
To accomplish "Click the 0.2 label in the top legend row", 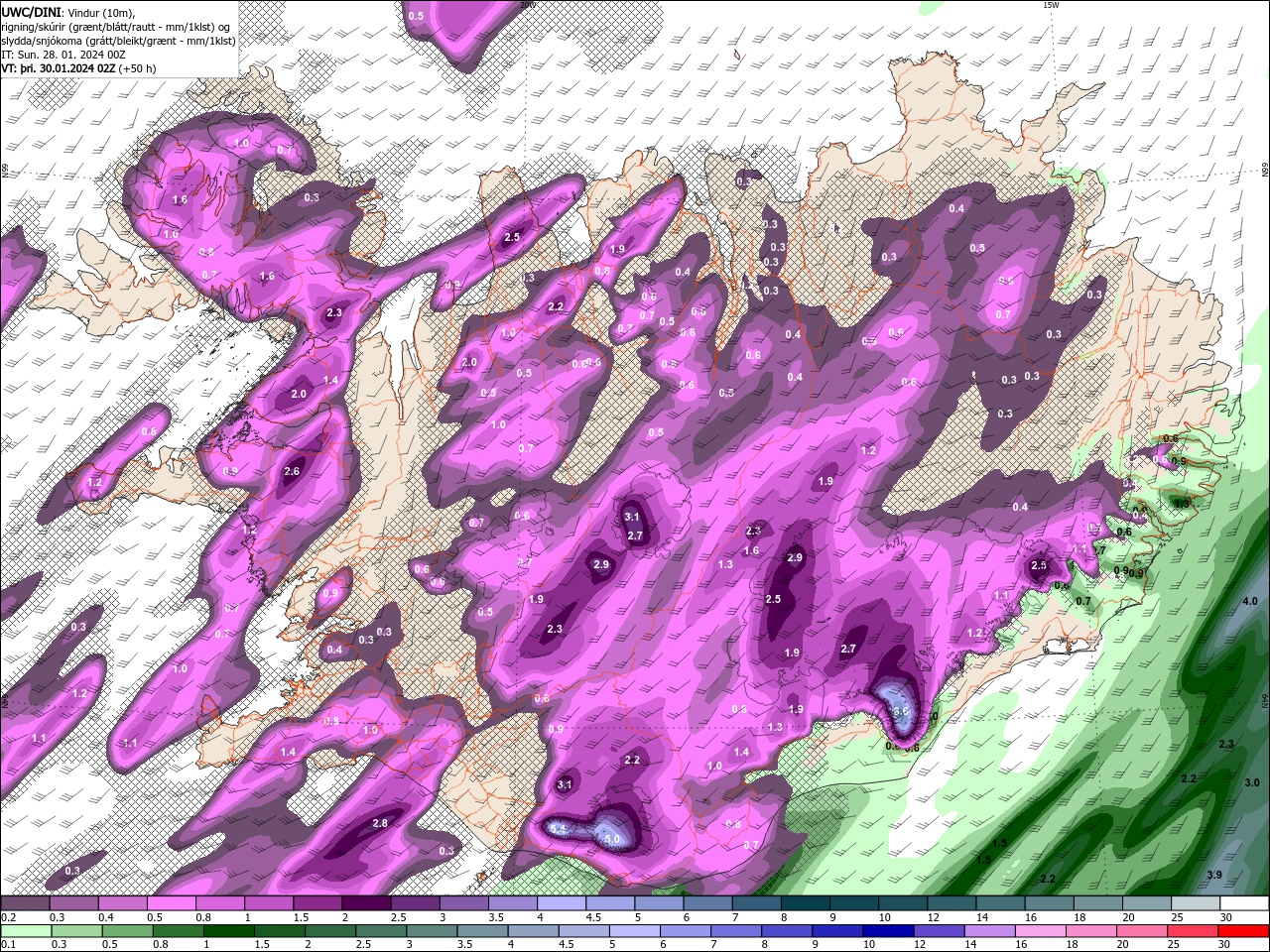I will pos(8,917).
